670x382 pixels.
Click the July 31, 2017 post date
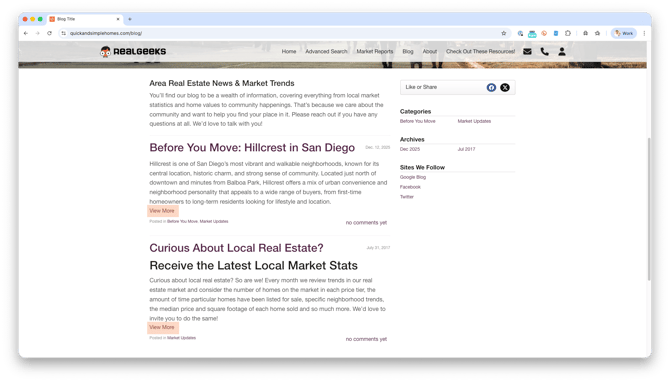[x=378, y=248]
